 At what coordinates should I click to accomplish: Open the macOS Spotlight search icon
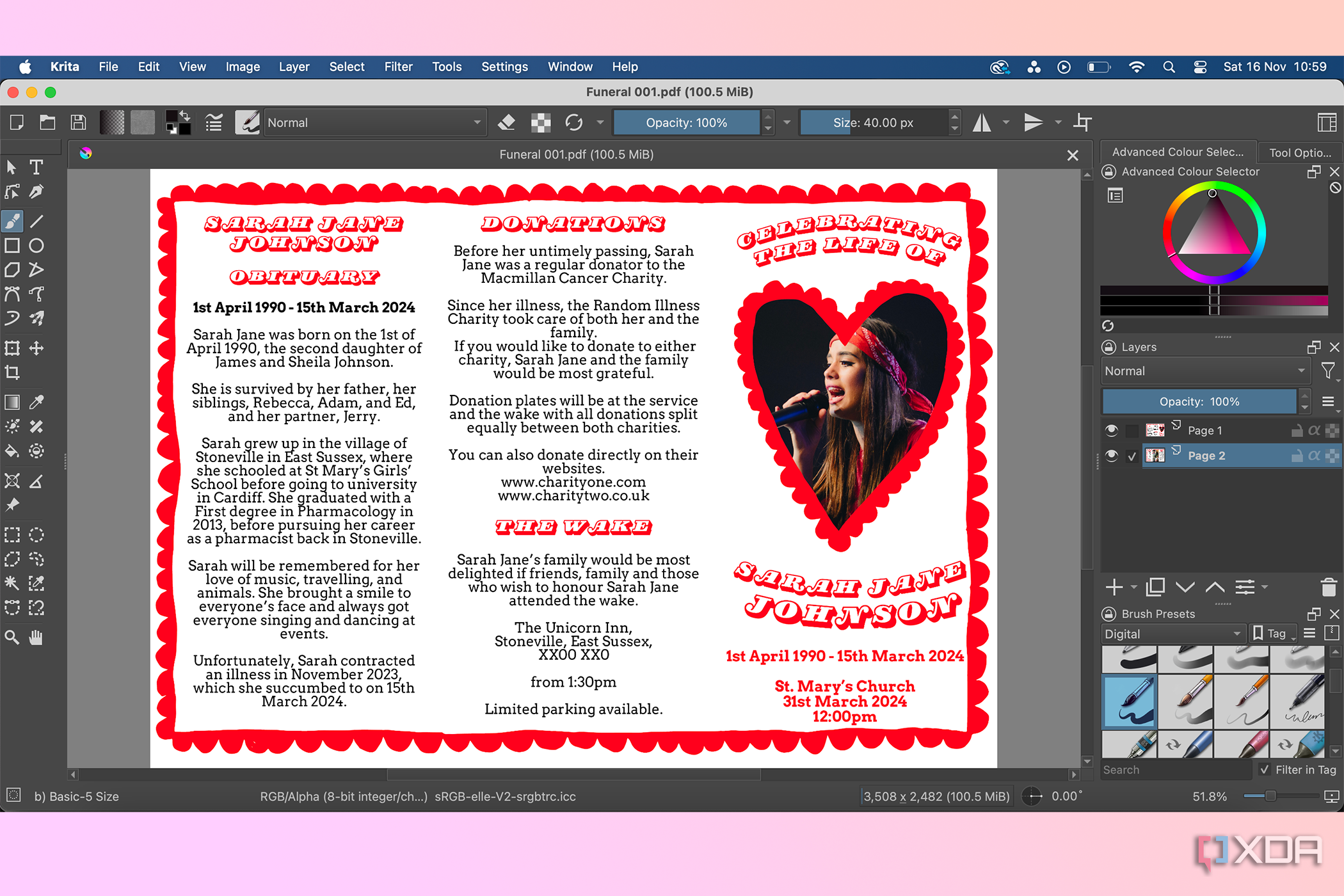pos(1169,67)
